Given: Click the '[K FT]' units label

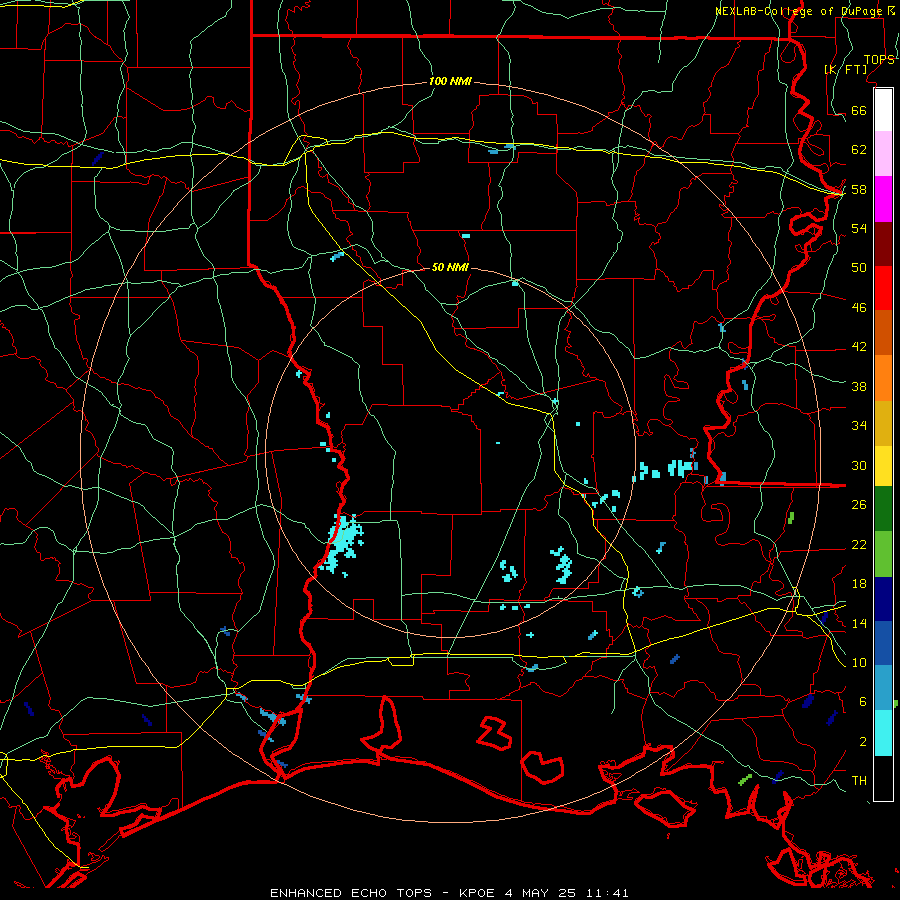Looking at the screenshot, I should coord(845,69).
